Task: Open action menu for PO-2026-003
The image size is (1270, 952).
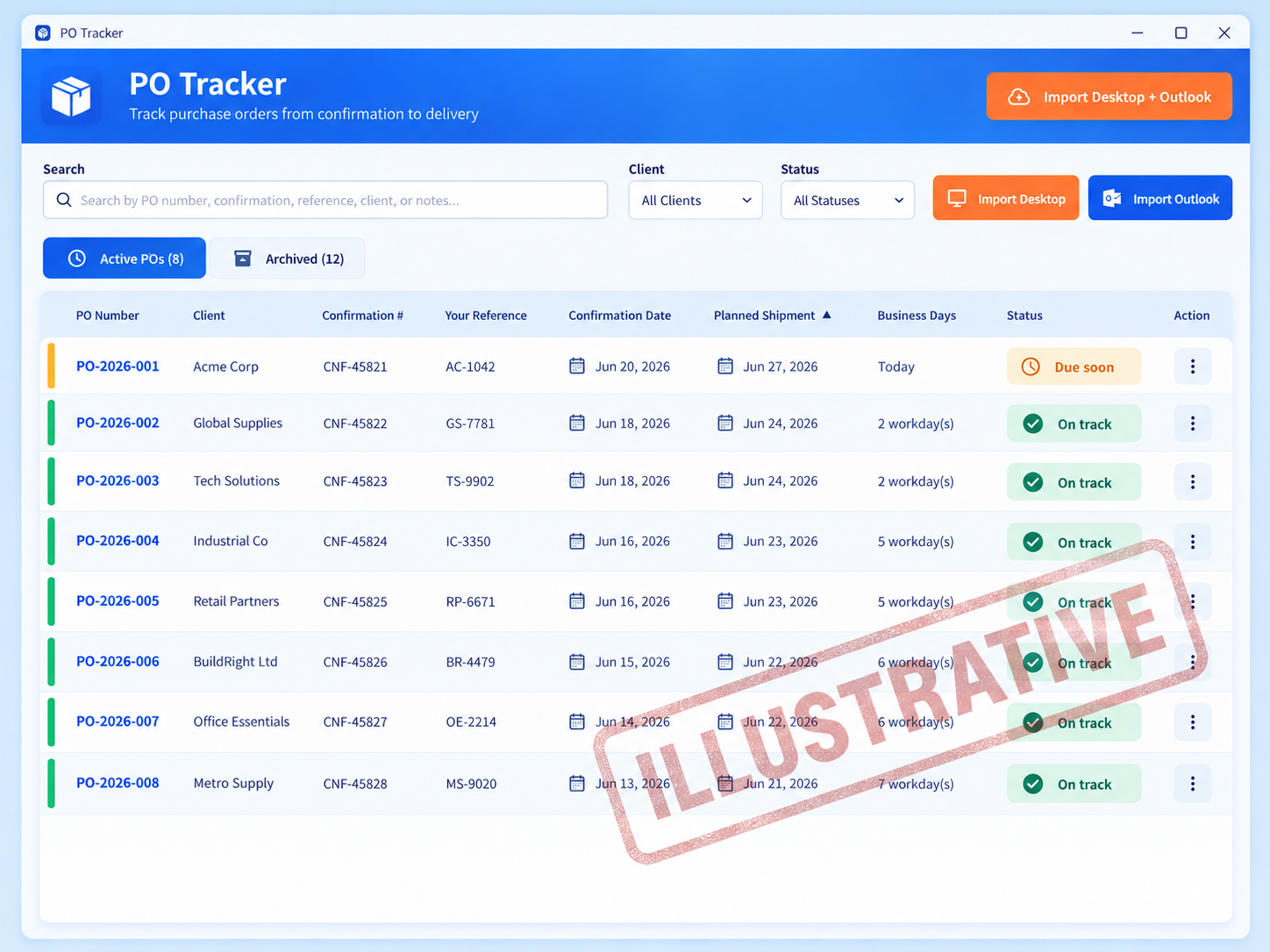Action: pos(1192,481)
